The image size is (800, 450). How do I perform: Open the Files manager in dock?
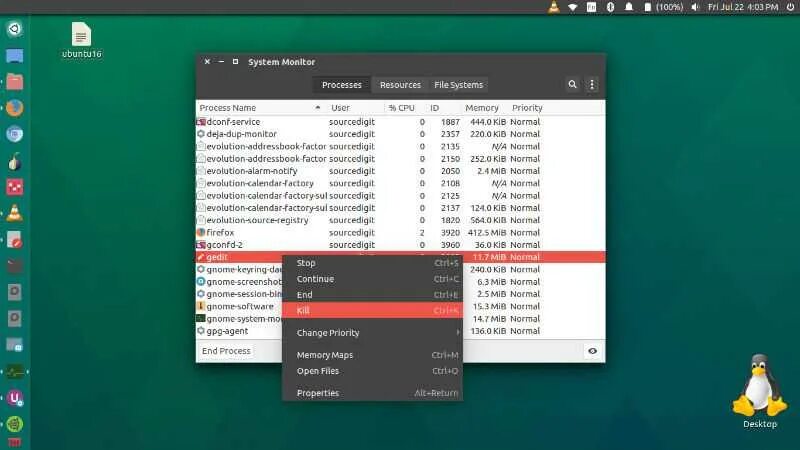click(14, 82)
